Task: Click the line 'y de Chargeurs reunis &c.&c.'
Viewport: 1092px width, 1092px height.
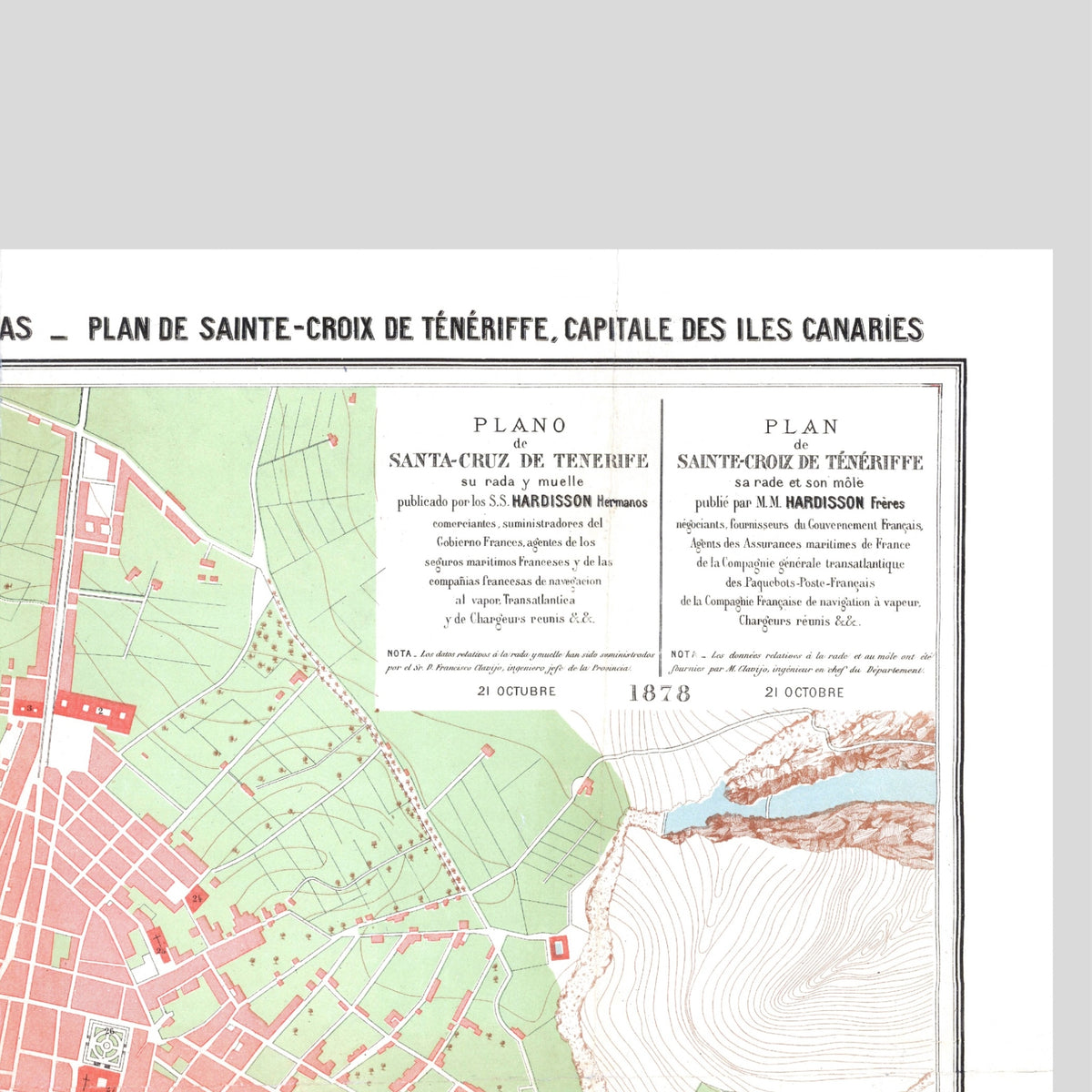Action: [x=520, y=620]
